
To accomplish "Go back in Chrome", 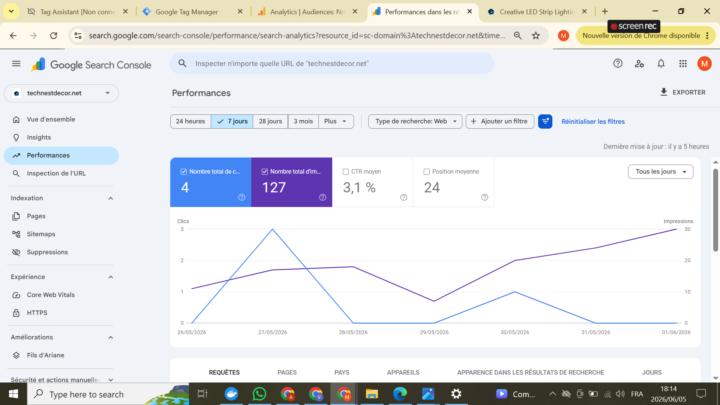I will [13, 35].
